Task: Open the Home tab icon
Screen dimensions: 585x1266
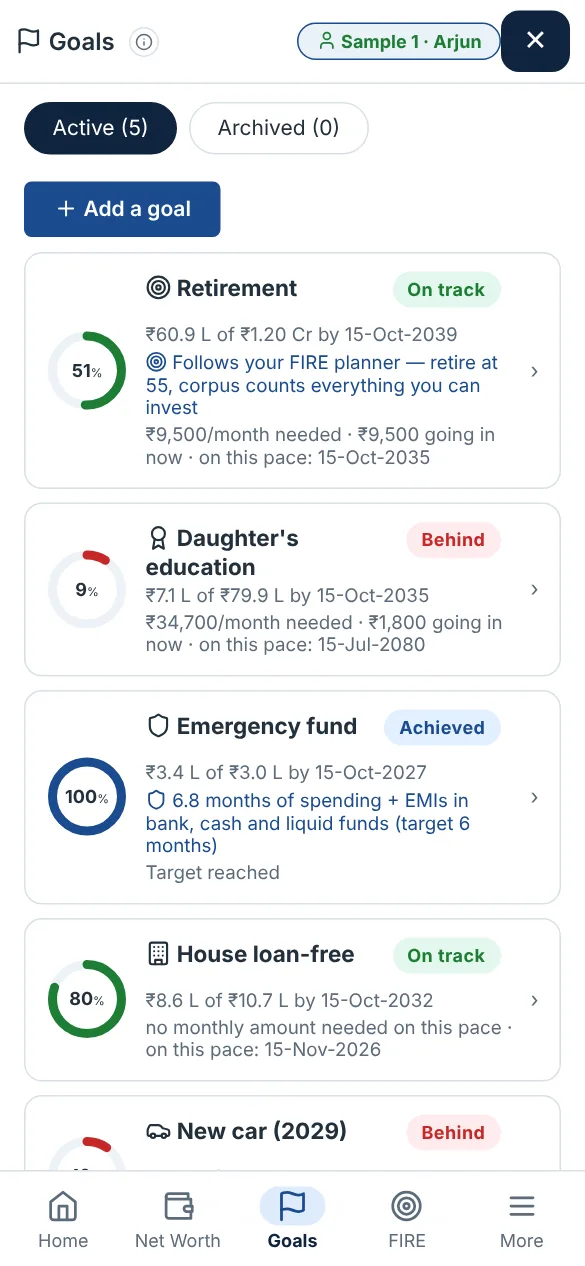Action: 63,1206
